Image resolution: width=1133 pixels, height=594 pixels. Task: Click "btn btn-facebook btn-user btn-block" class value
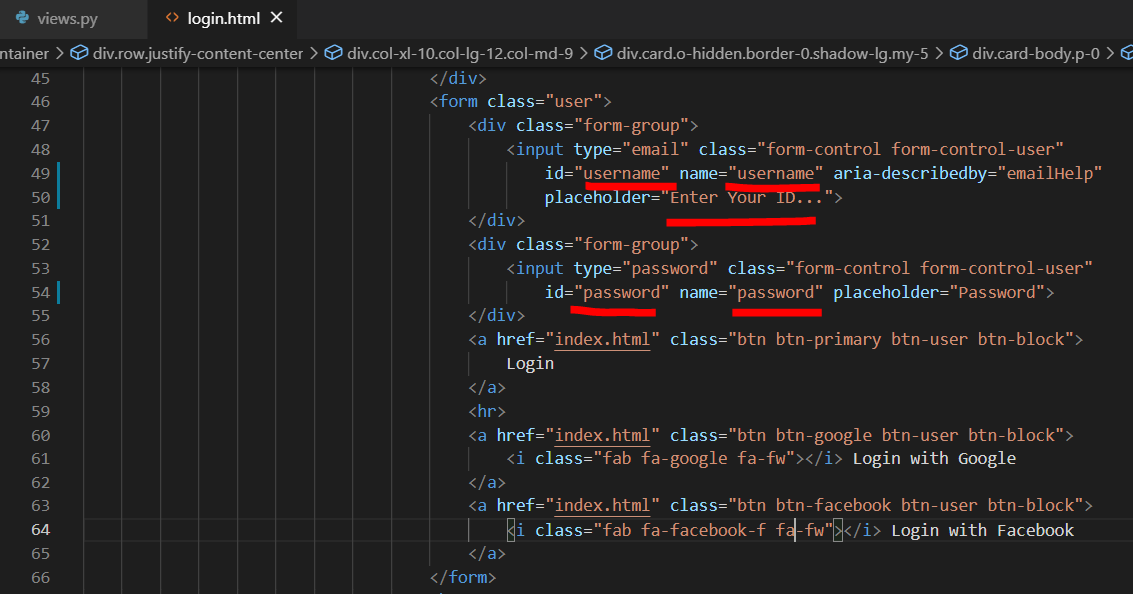point(905,506)
